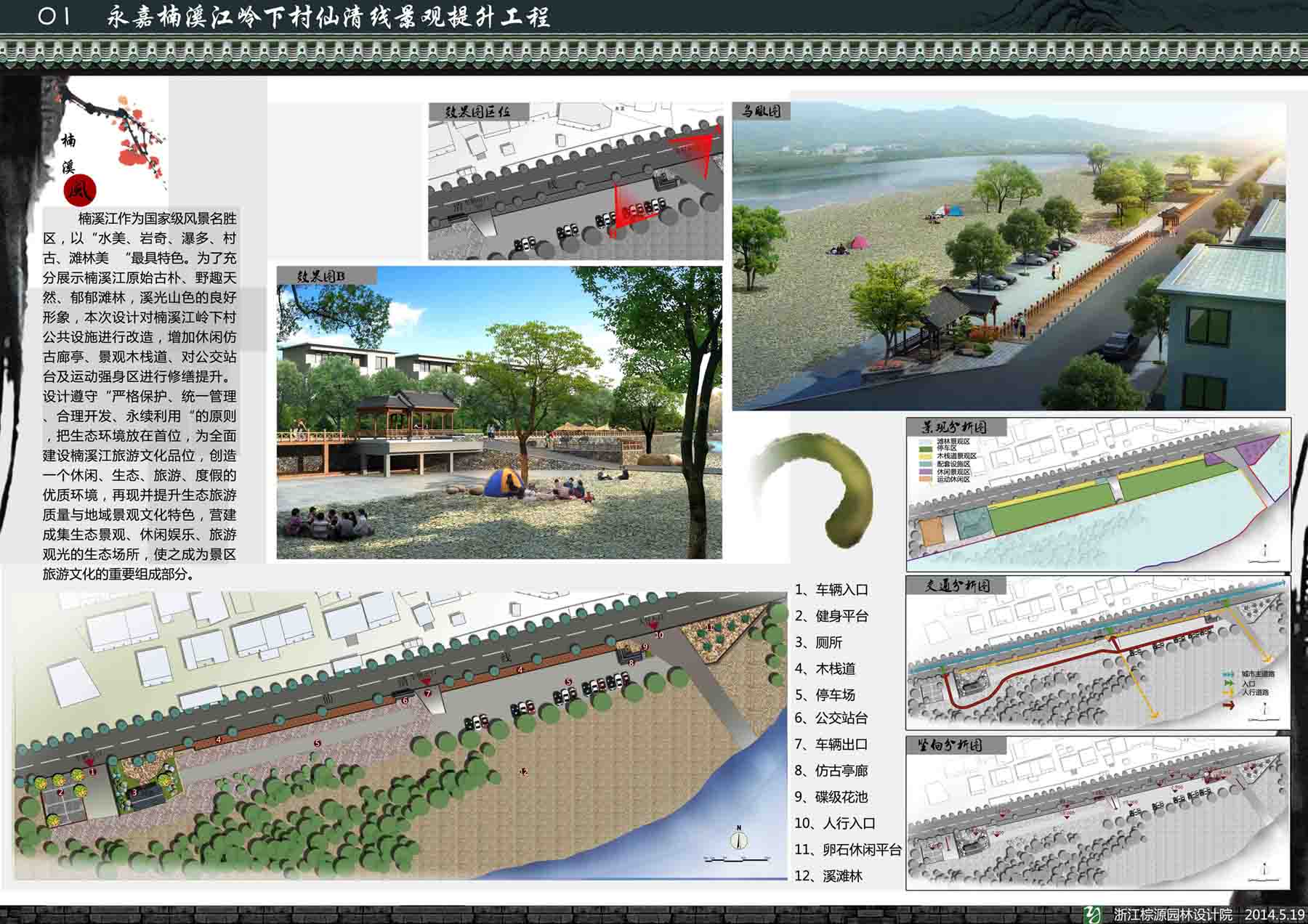Click the red 風 seal stamp
Screen dimensions: 1308x924
pos(79,190)
